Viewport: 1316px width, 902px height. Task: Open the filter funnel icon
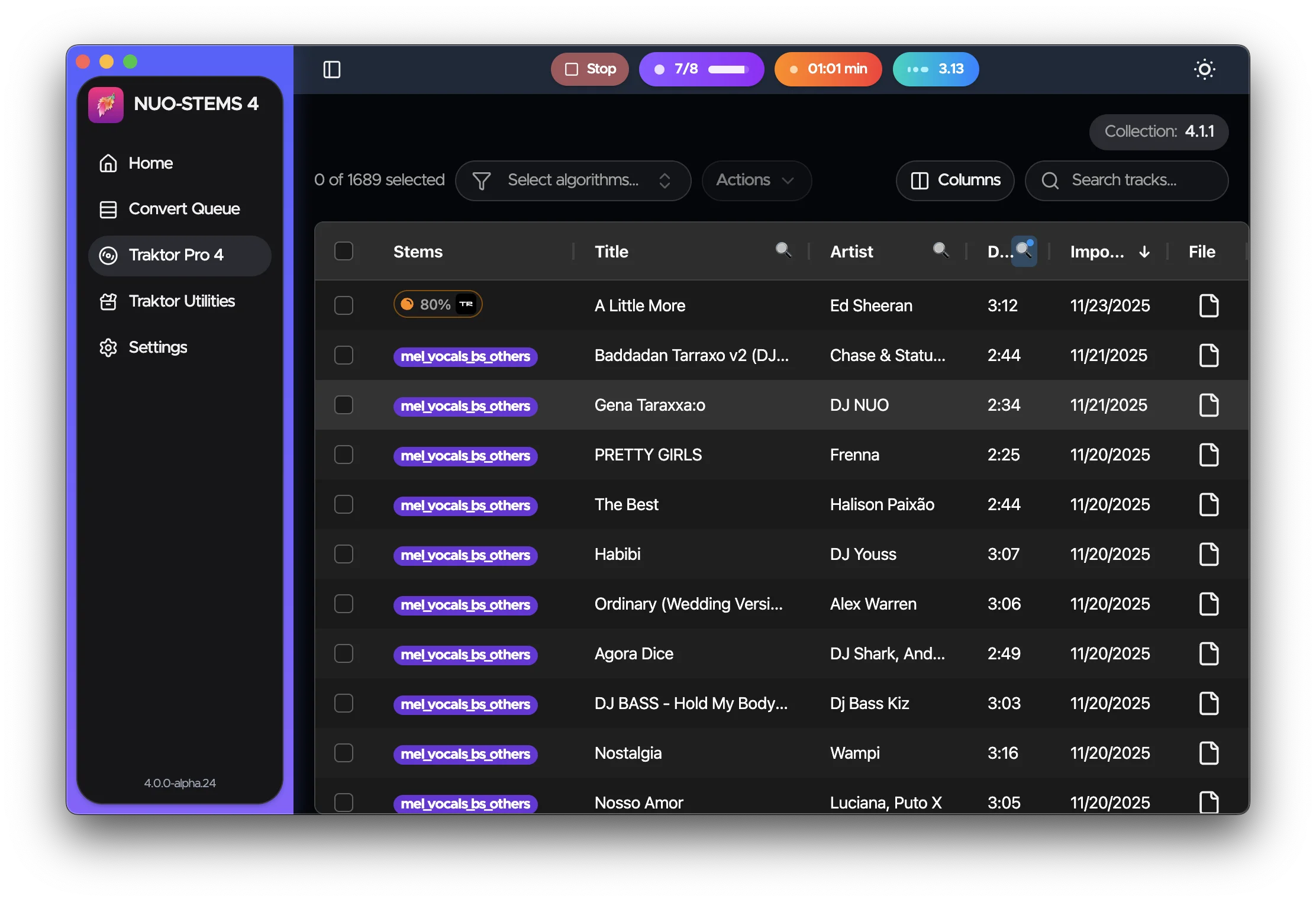pos(482,181)
